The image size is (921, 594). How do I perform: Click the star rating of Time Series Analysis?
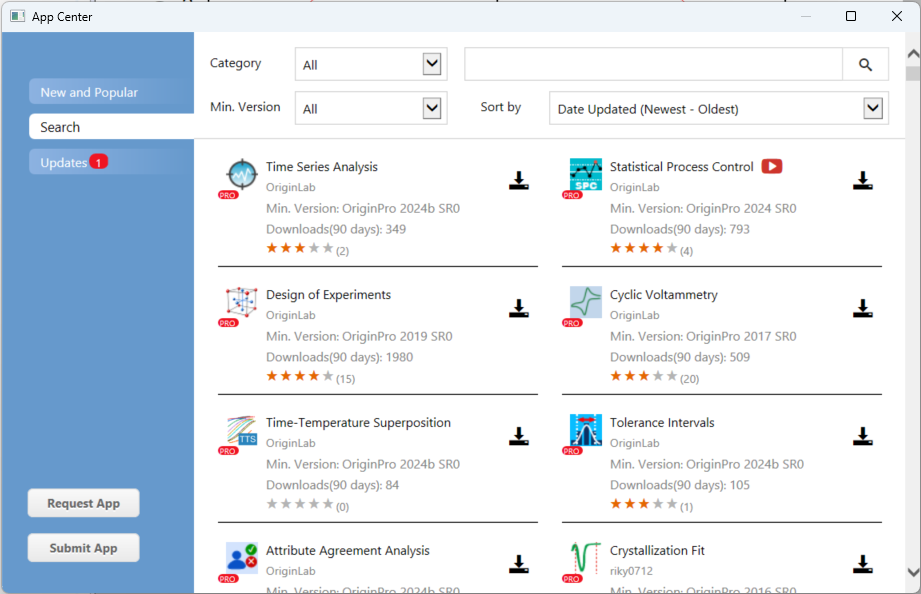tap(300, 249)
